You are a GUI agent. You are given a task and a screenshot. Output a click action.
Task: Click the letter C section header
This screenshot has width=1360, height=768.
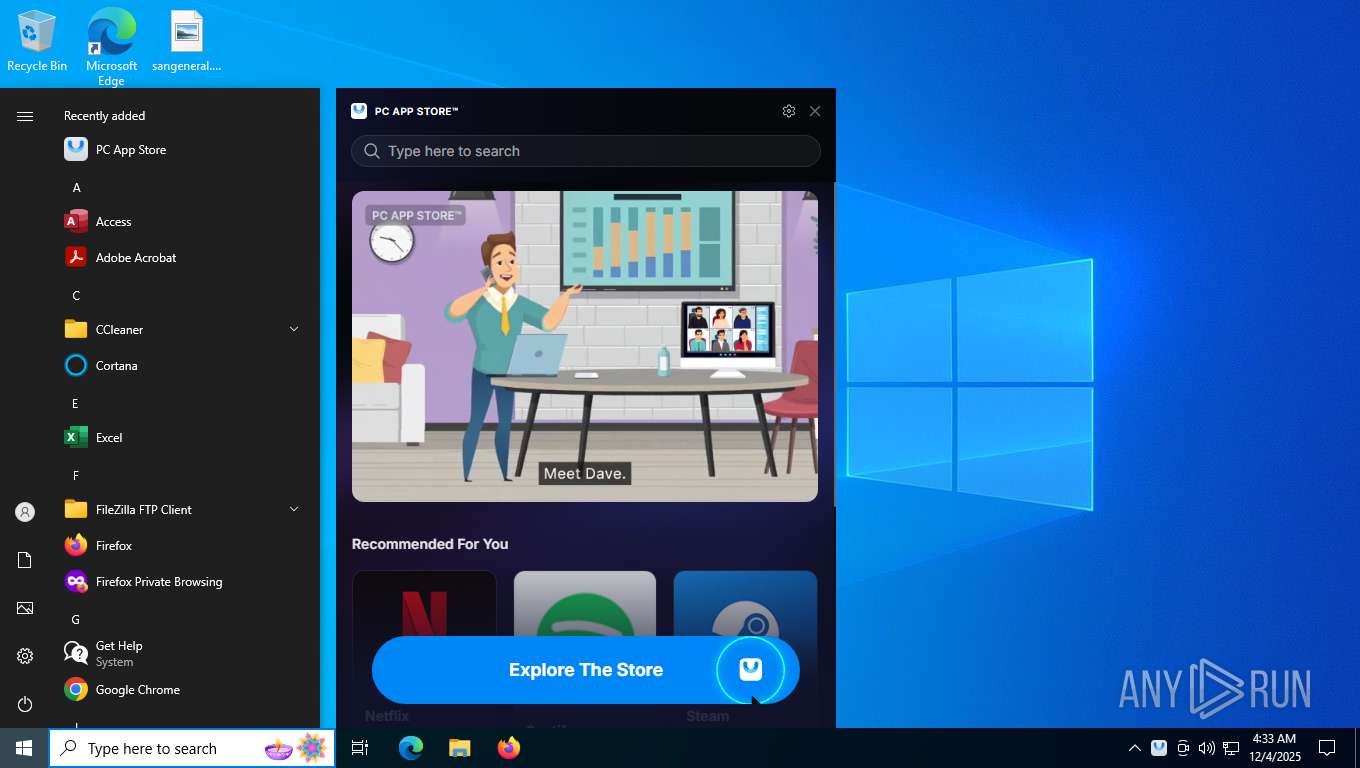pos(76,296)
